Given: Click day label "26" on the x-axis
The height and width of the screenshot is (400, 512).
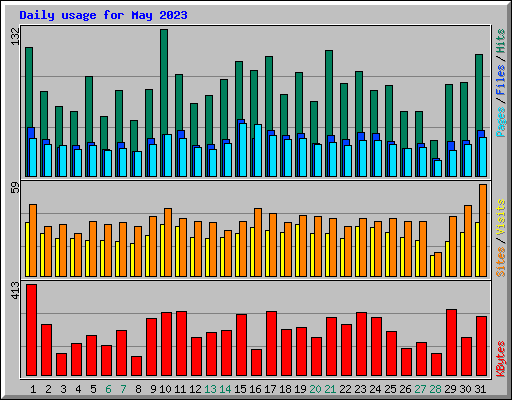Looking at the screenshot, I should pos(405,389).
